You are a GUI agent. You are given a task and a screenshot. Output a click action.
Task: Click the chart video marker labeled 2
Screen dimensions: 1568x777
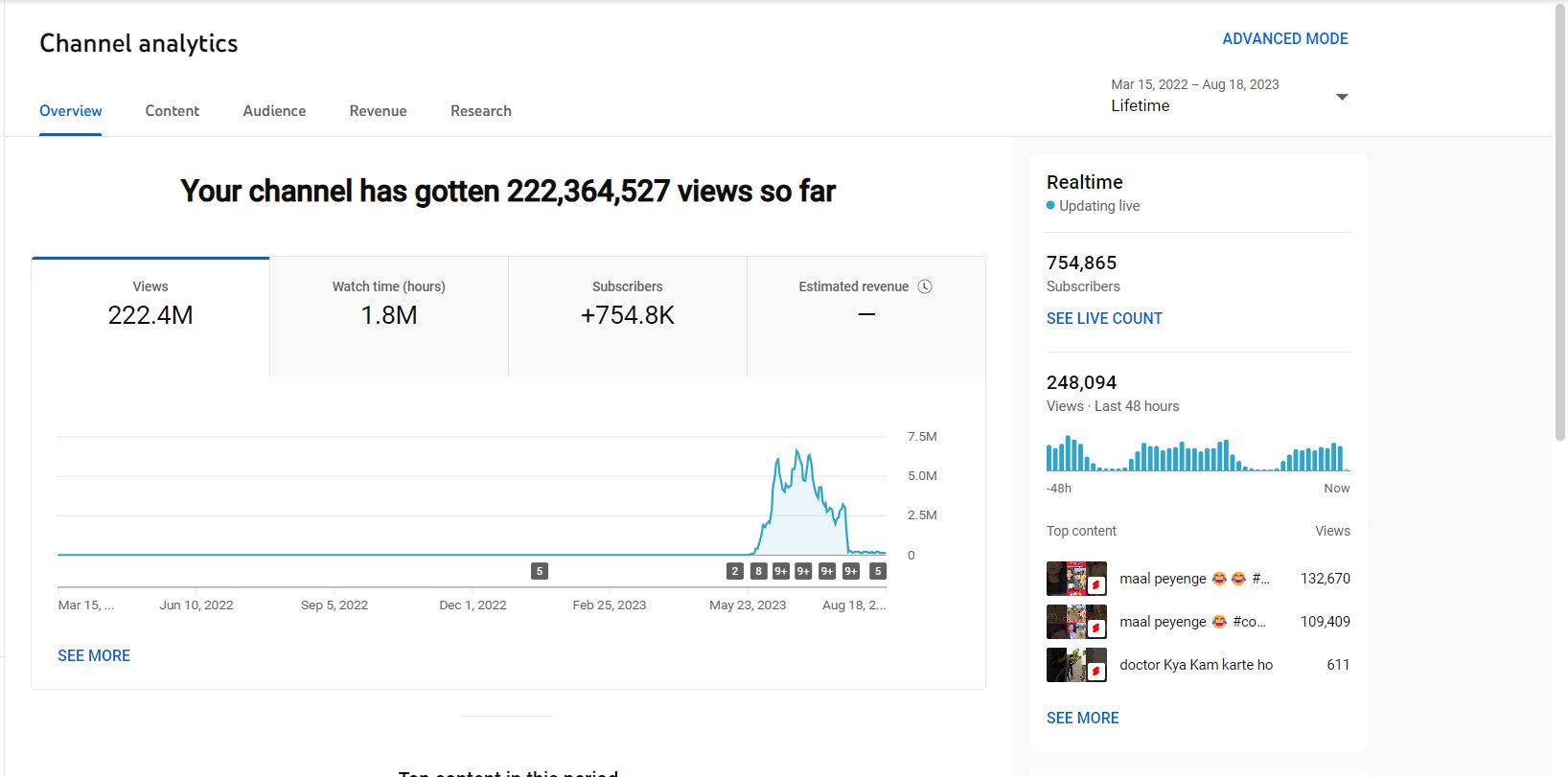coord(735,571)
